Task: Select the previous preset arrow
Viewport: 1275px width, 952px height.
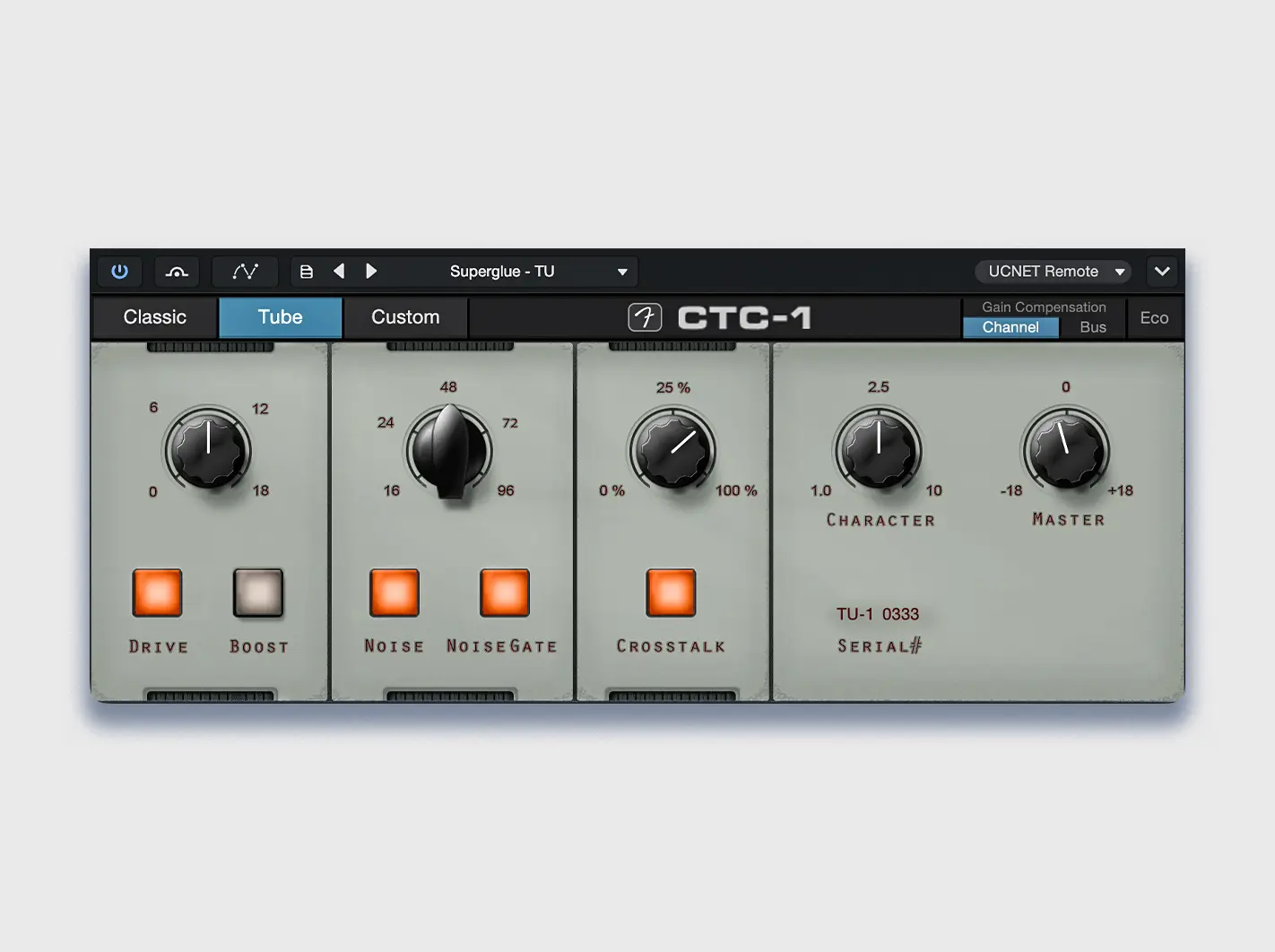Action: pos(339,272)
